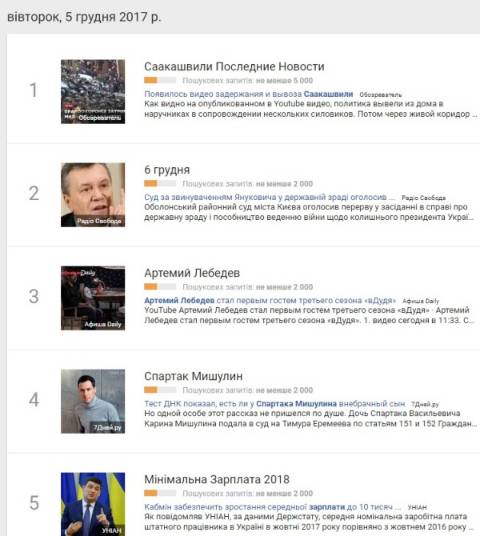Click search volume bar under 6 грудня
Image resolution: width=480 pixels, height=536 pixels.
pos(160,184)
